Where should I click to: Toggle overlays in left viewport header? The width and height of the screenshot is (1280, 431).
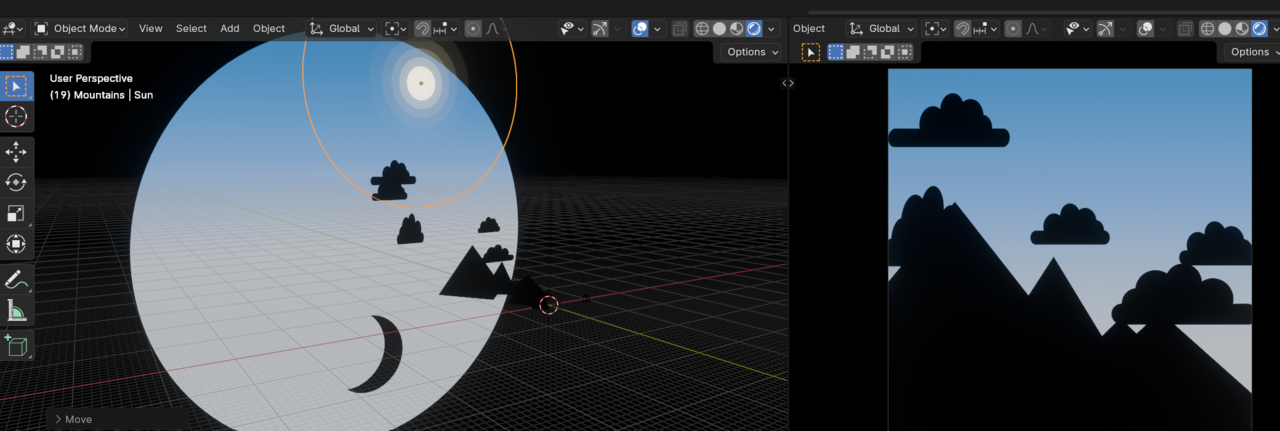click(640, 29)
